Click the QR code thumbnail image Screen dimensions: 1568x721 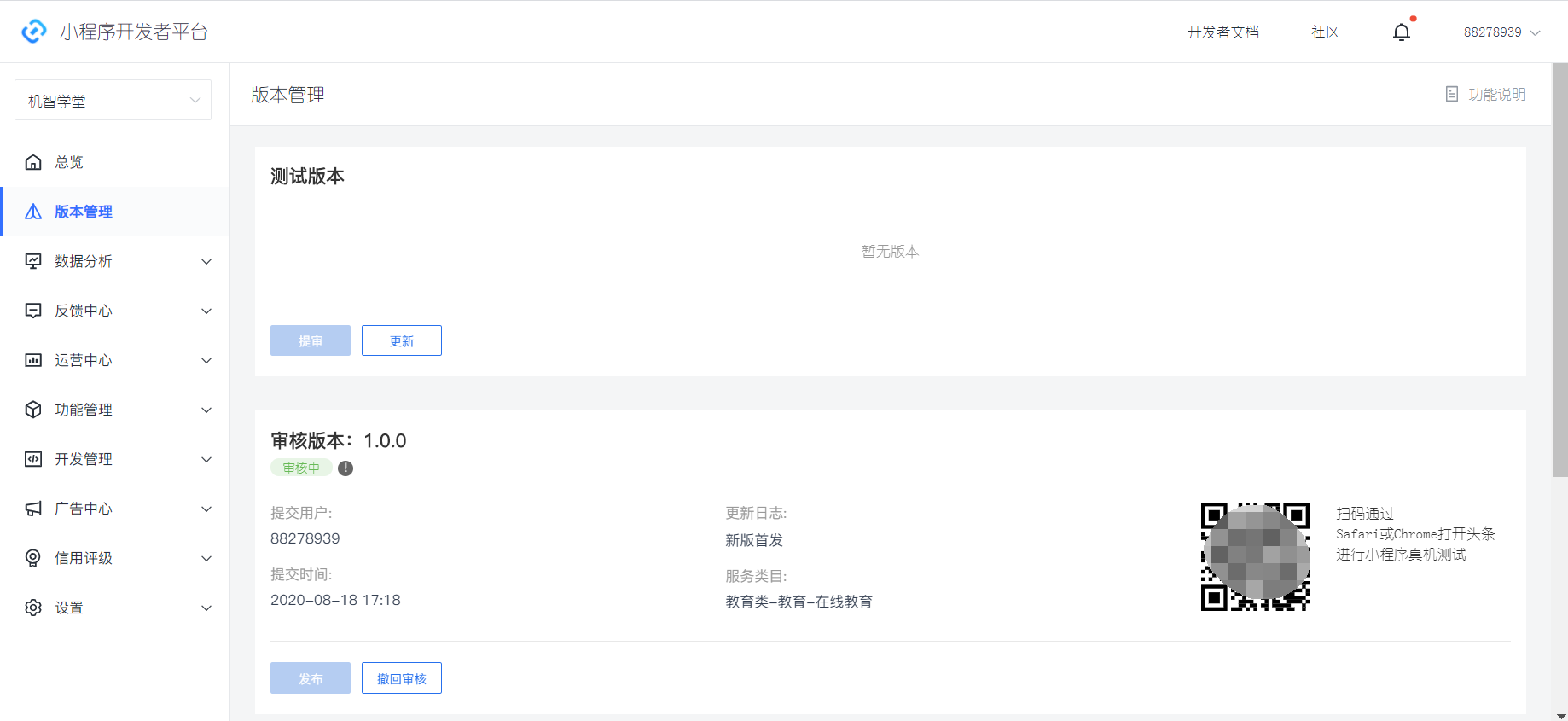coord(1255,556)
